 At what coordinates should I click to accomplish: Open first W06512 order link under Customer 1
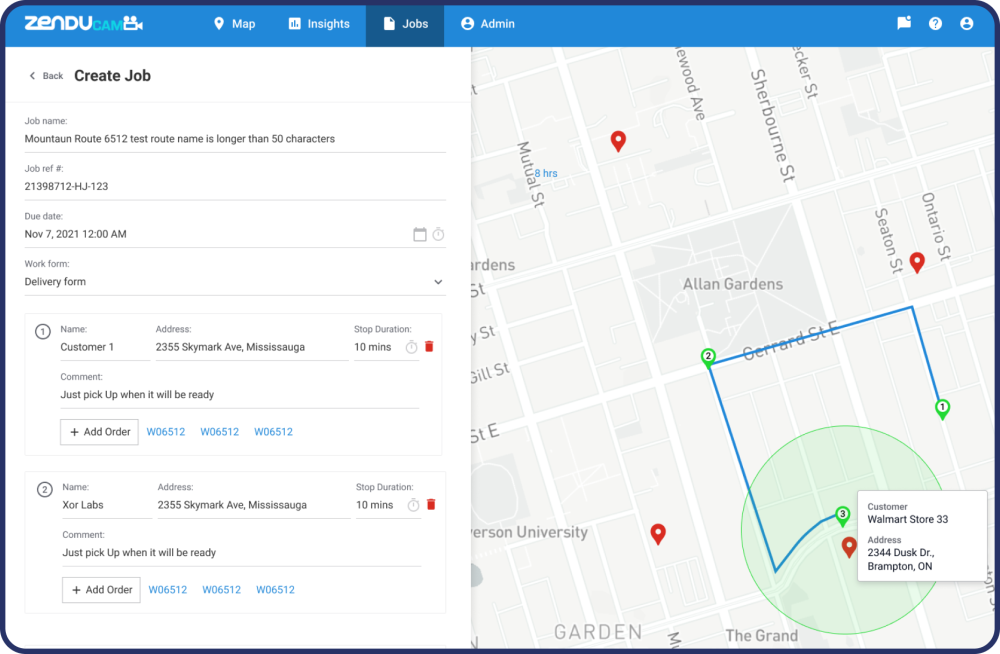tap(165, 432)
